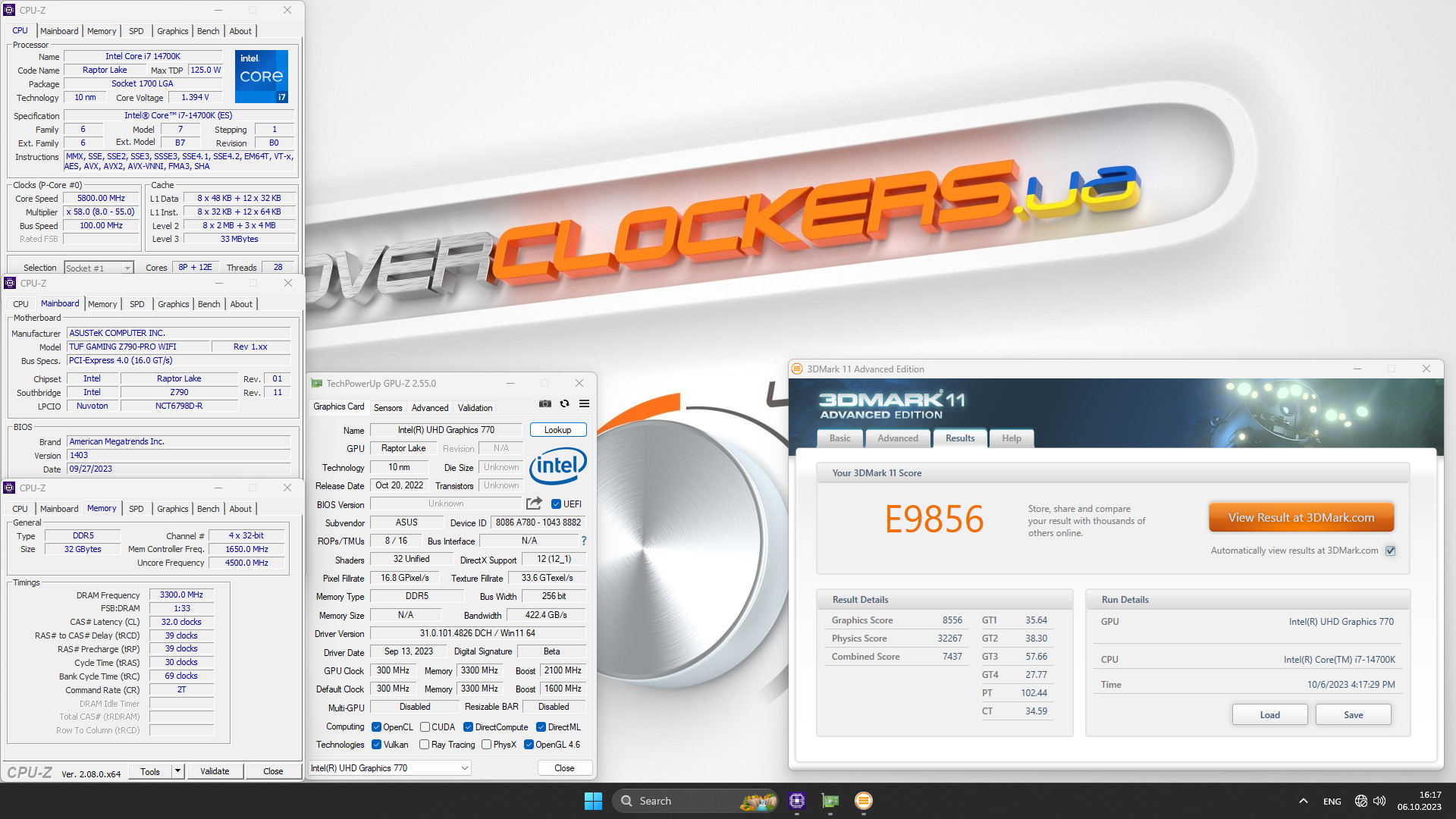This screenshot has height=819, width=1456.
Task: Click the Tools button in CPU-Z
Action: [150, 771]
